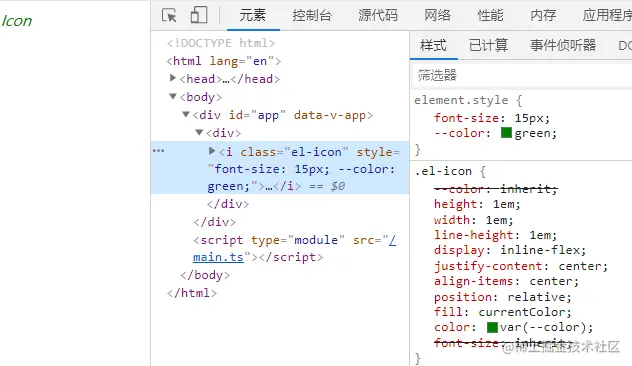Open the 性能 tab
Screen dimensions: 632x366
point(490,15)
